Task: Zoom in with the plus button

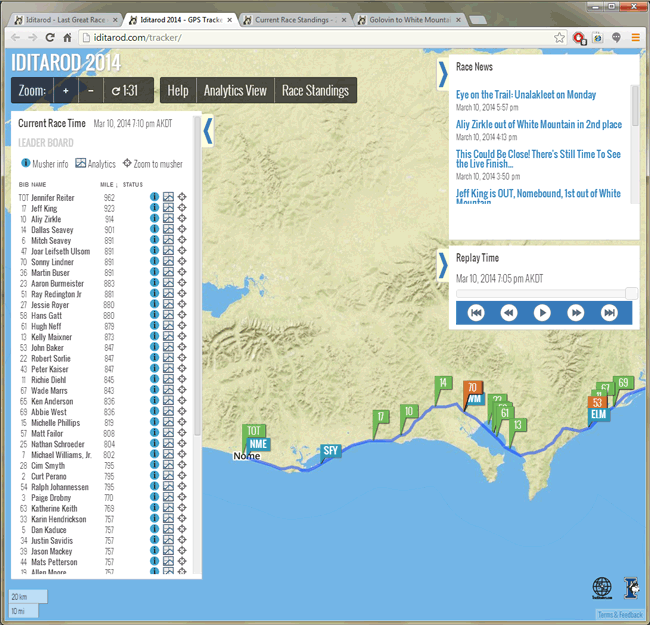Action: tap(65, 90)
